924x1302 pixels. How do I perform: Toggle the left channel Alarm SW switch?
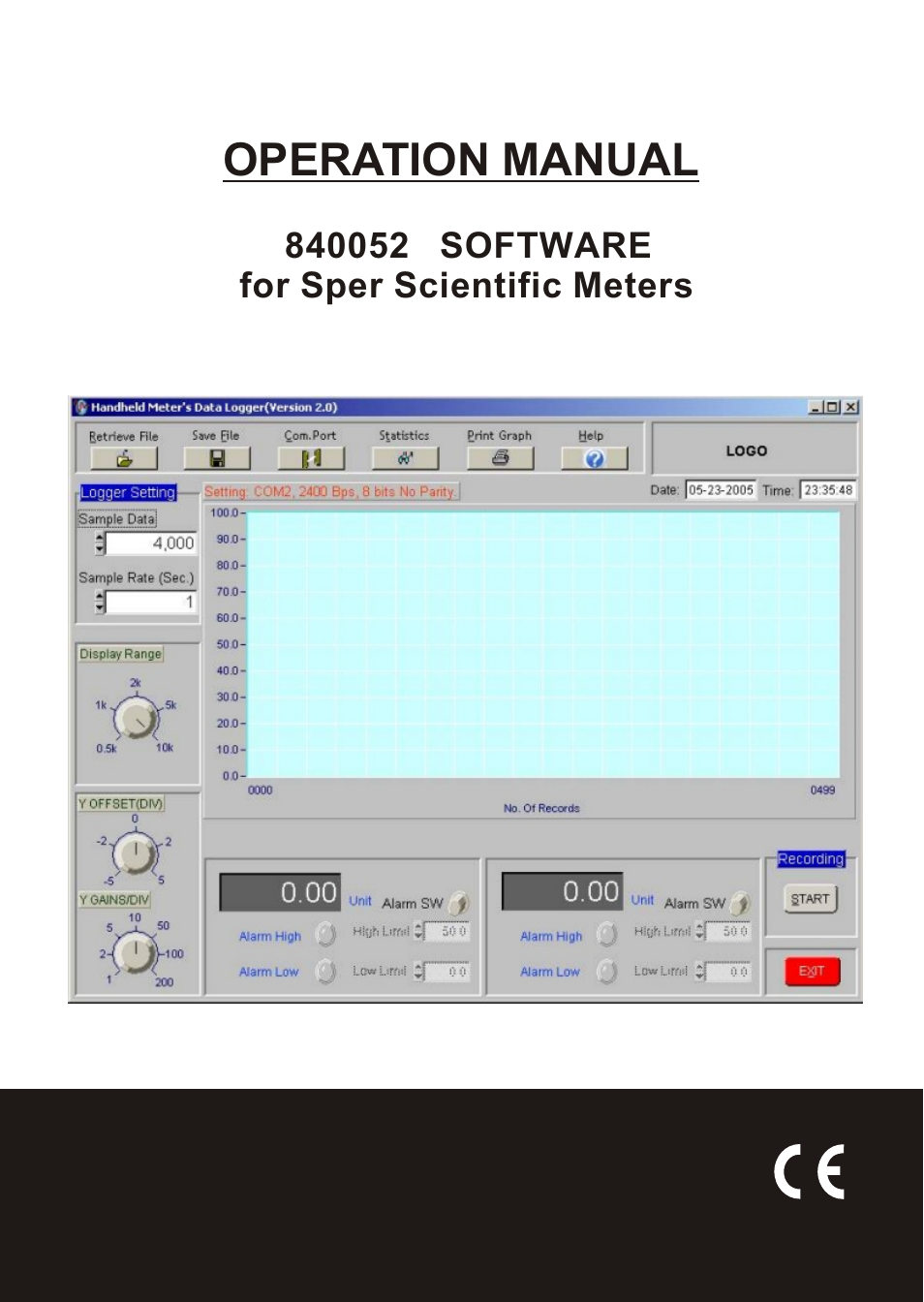pos(459,903)
